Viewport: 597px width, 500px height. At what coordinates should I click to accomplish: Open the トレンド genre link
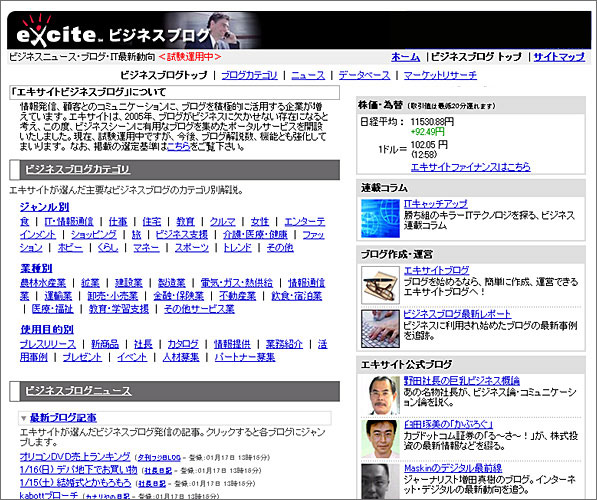click(x=237, y=248)
